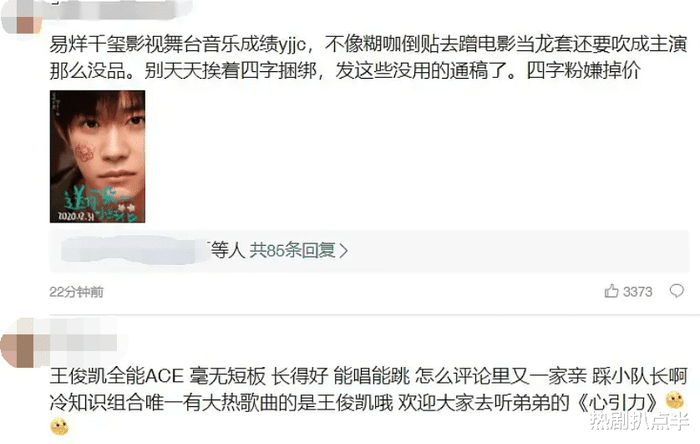Like the comment with 3373 likes
700x444 pixels.
pyautogui.click(x=612, y=291)
